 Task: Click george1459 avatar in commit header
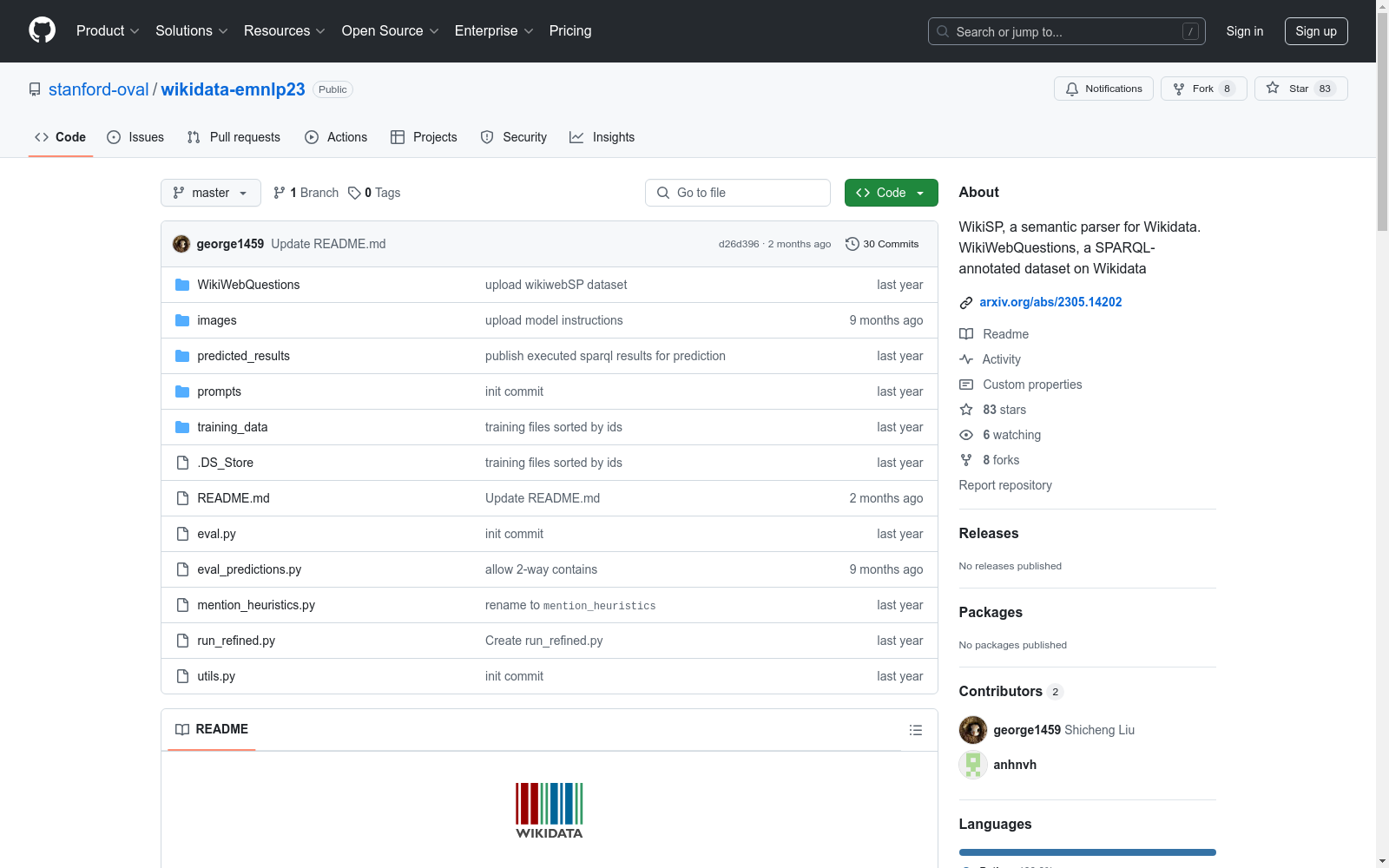pos(181,244)
